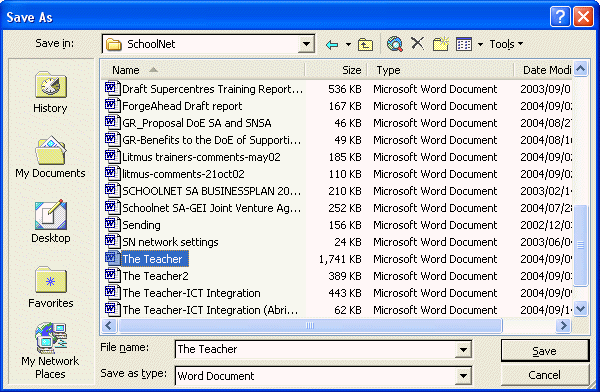
Task: Create a new folder
Action: pyautogui.click(x=440, y=44)
